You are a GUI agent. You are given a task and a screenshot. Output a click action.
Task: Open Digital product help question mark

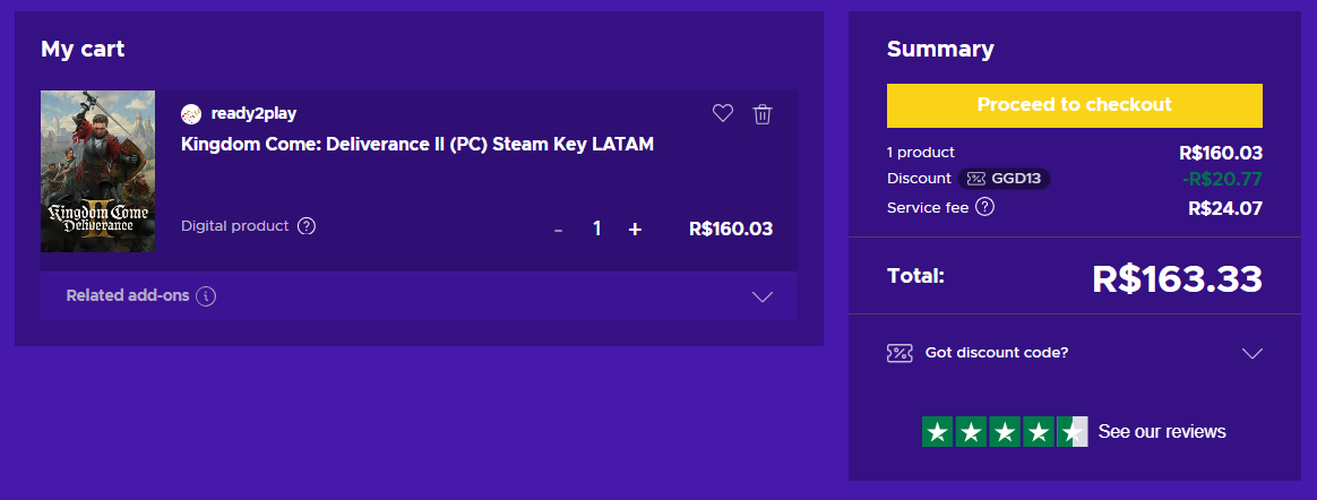307,226
